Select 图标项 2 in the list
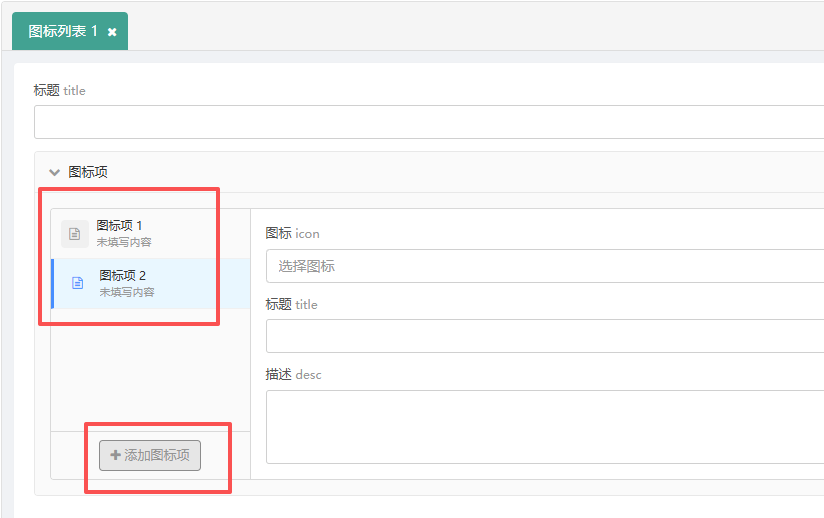This screenshot has height=518, width=824. 151,284
